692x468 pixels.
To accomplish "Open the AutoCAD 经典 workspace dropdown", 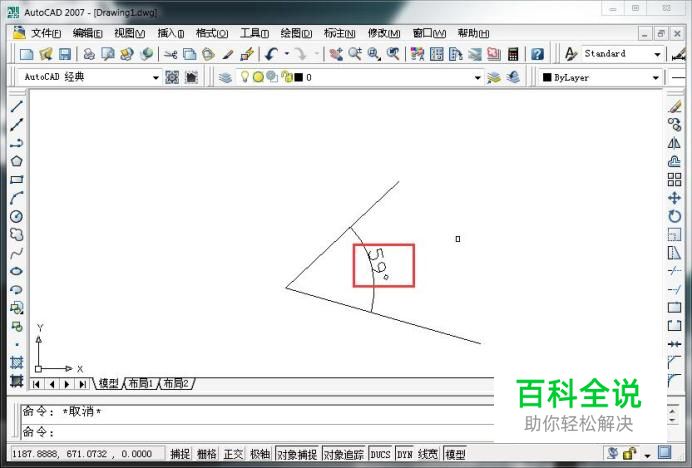I will click(155, 78).
